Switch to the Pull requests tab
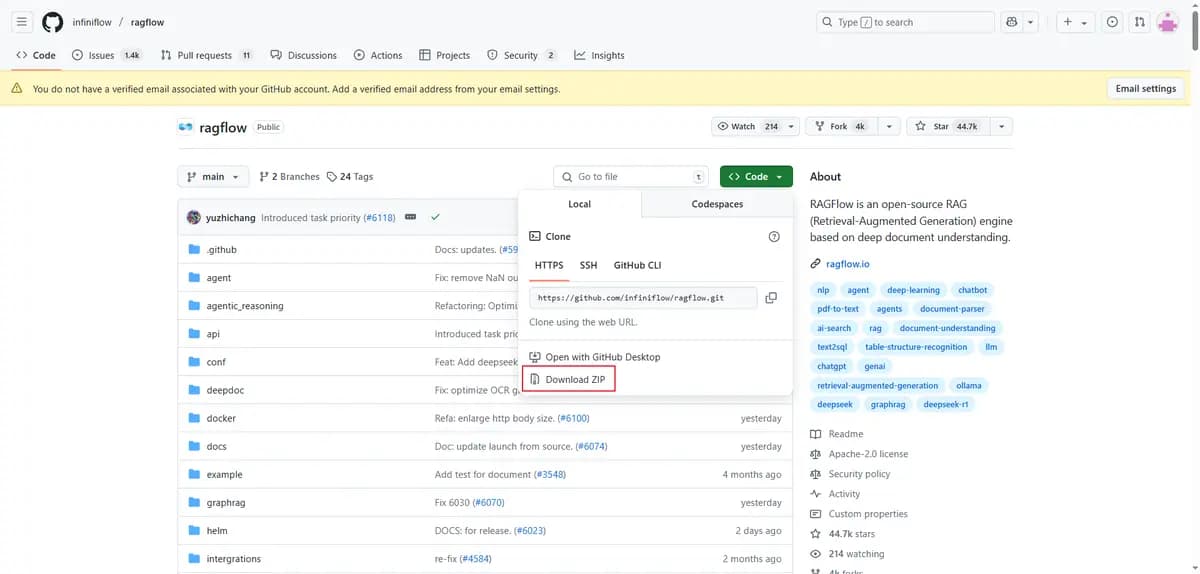1200x574 pixels. pyautogui.click(x=207, y=55)
